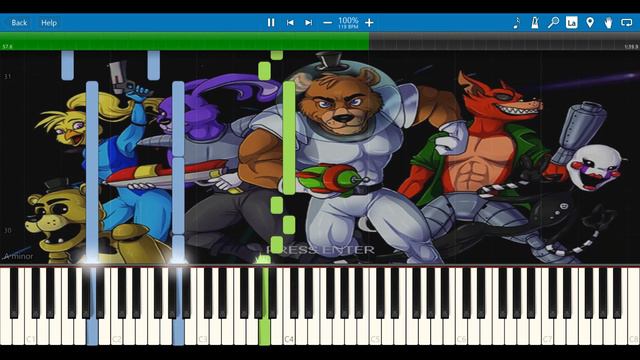Viewport: 640px width, 360px height.
Task: Open the Help menu
Action: tap(49, 23)
